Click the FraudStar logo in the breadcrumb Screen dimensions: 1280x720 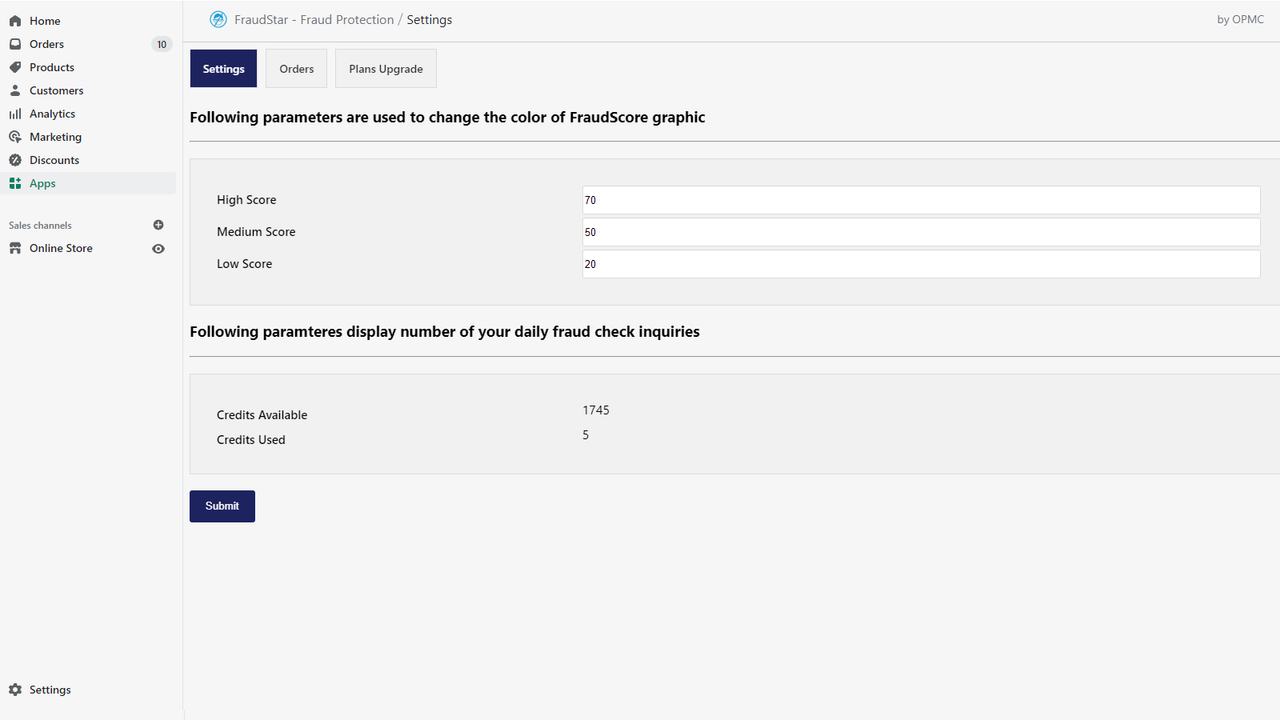point(218,19)
